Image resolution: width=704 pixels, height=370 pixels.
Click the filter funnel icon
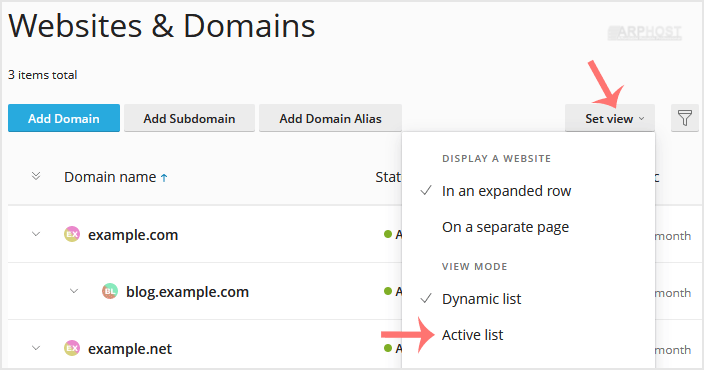coord(685,119)
